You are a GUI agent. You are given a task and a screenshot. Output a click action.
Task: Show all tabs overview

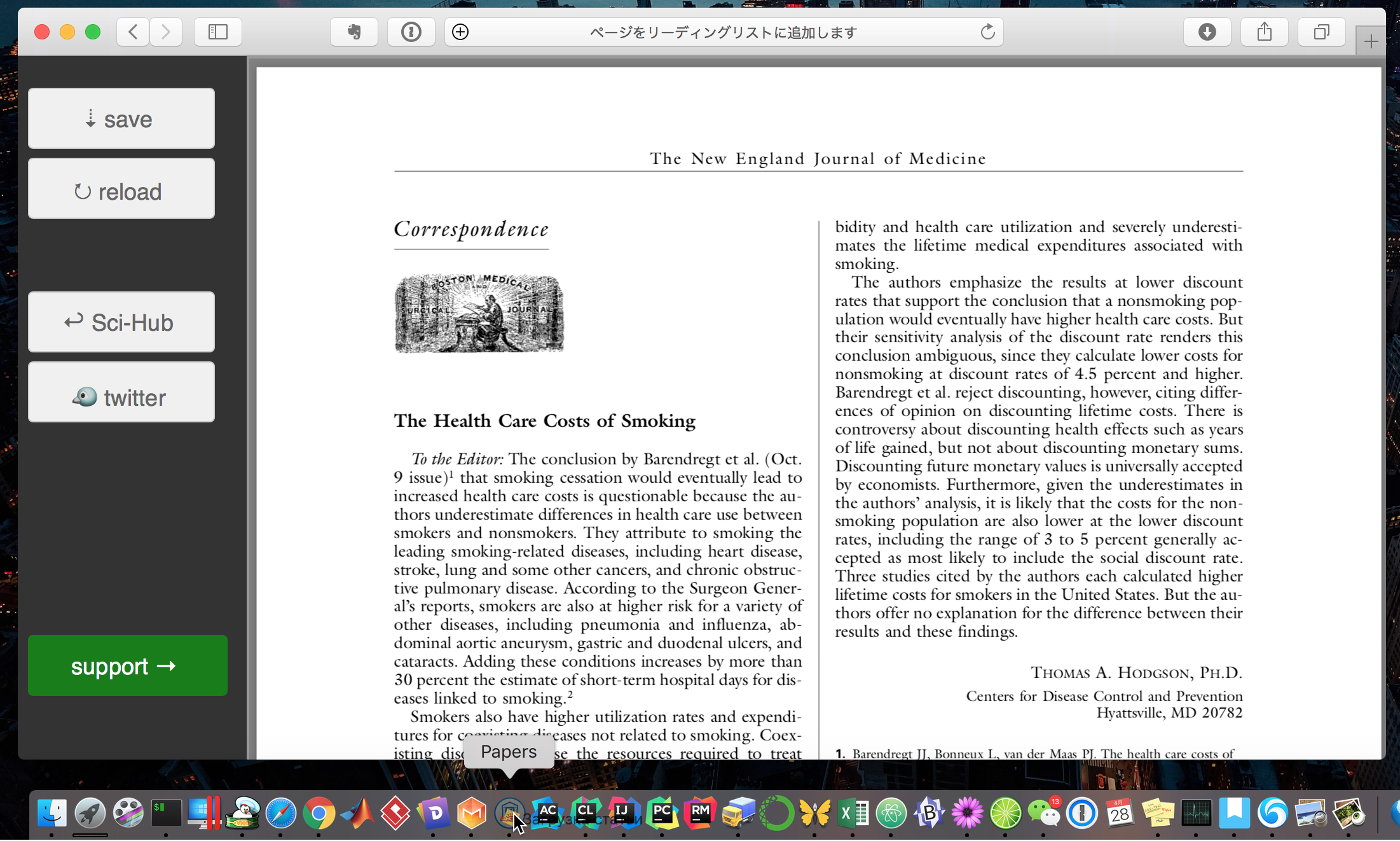[x=1321, y=32]
